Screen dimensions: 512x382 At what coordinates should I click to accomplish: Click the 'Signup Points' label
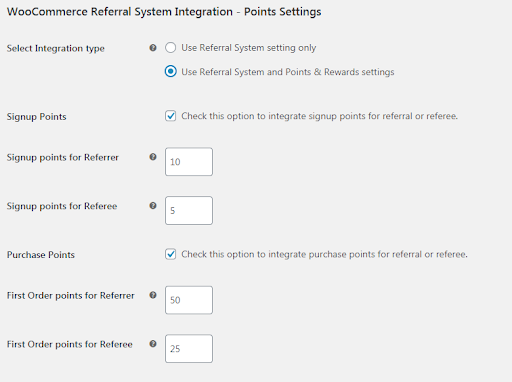[37, 117]
